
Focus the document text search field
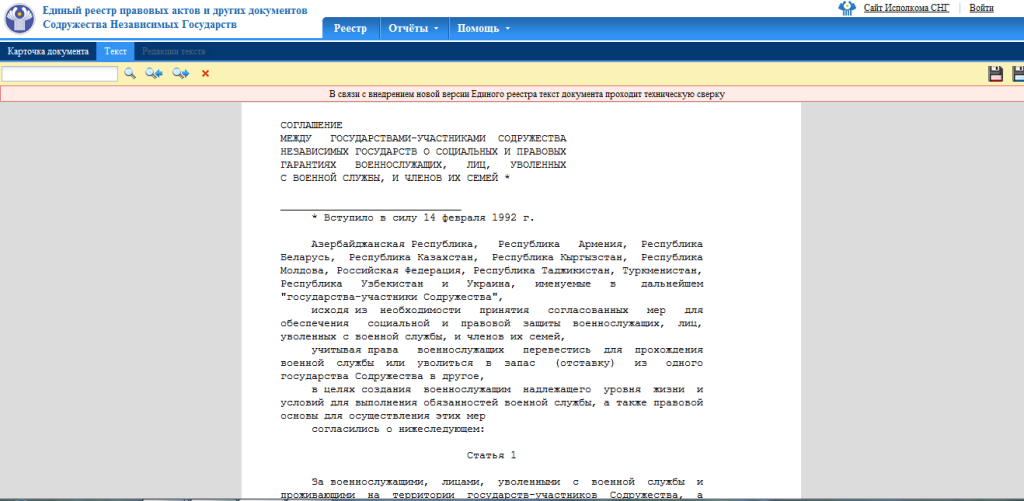[60, 73]
